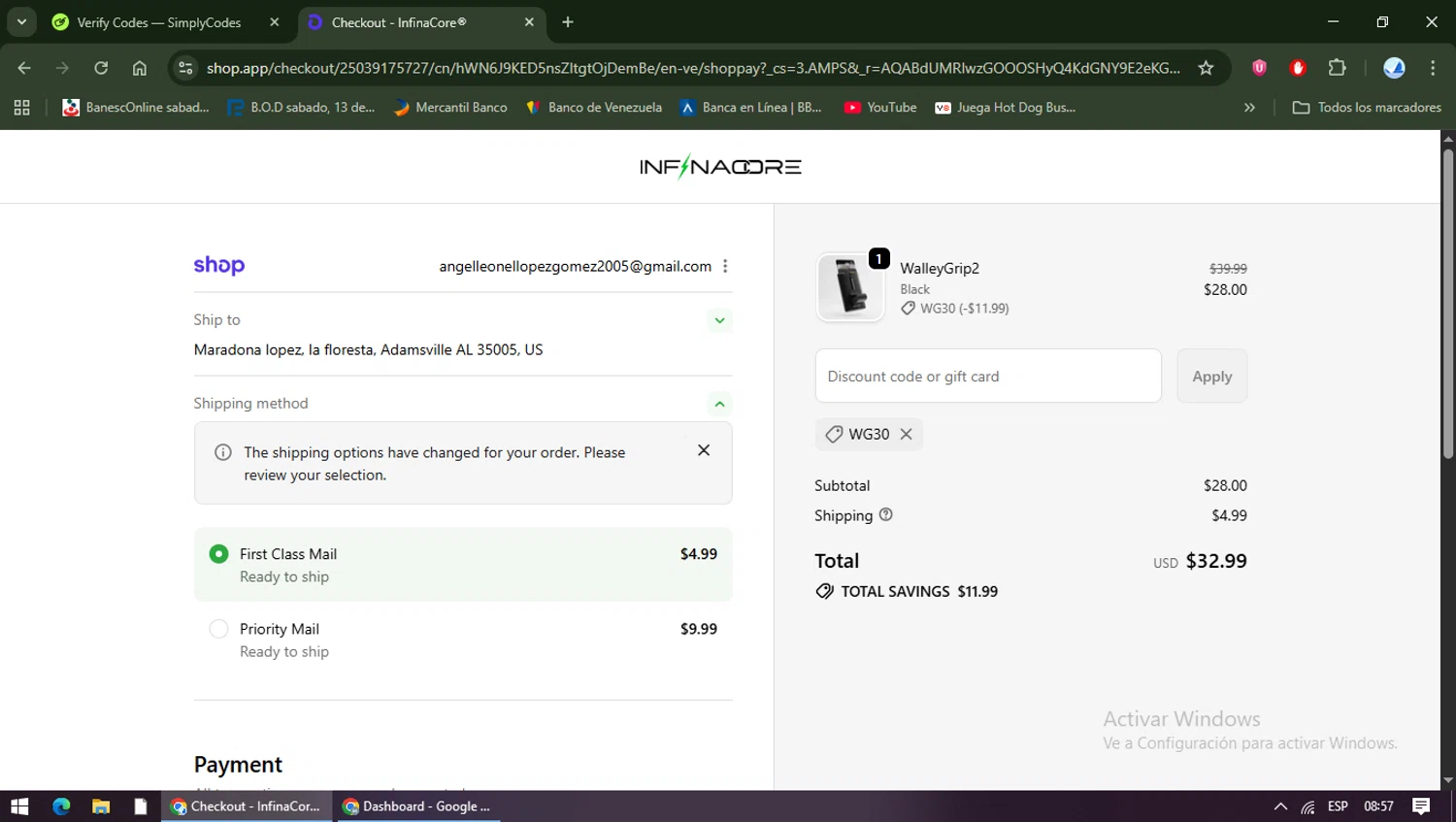The width and height of the screenshot is (1456, 822).
Task: Open the Banco de Venezuela bookmark
Action: (594, 108)
